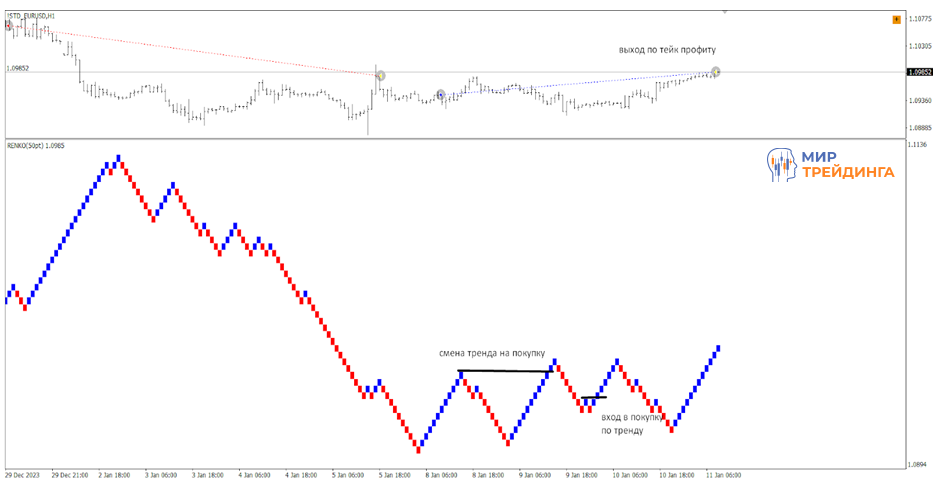
Task: Click the take-profit exit marker on price chart
Action: (x=716, y=71)
